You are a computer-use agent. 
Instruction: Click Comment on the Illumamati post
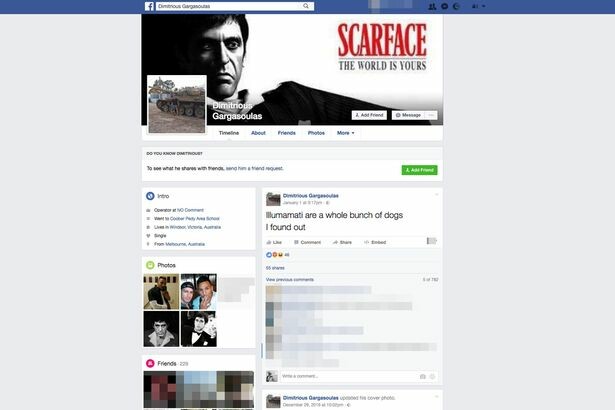point(308,242)
